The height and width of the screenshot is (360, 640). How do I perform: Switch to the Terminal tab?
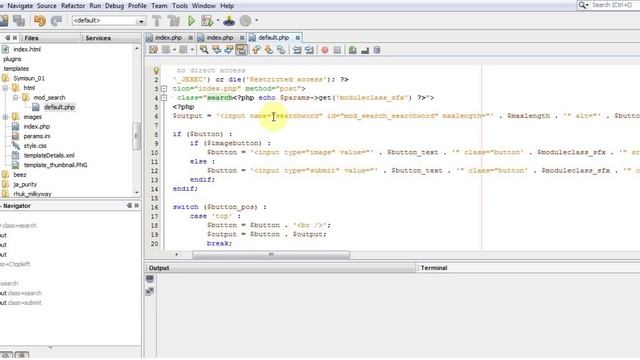coord(434,268)
